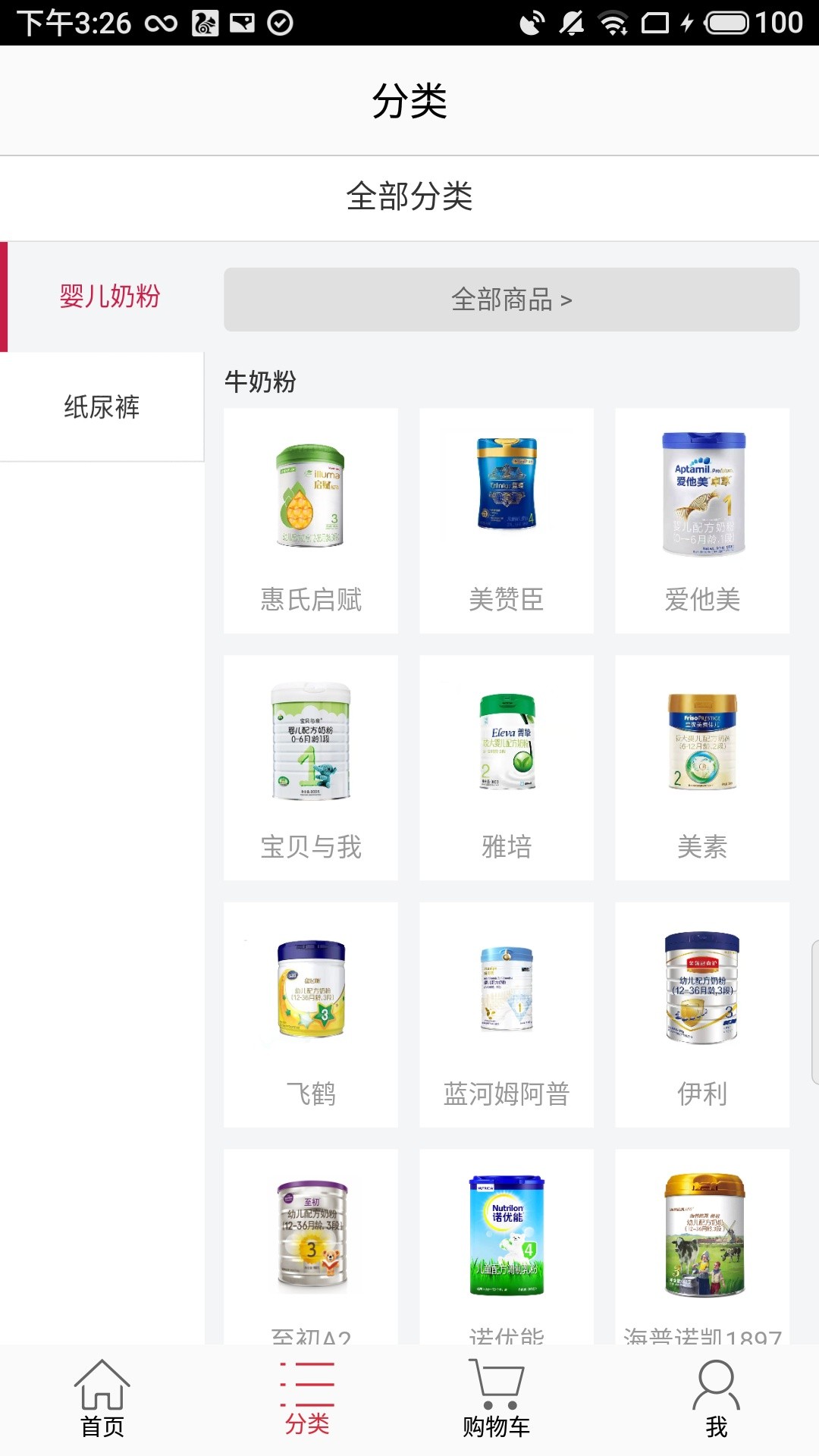Select the 宝贝与我 brand tile
This screenshot has width=819, height=1456.
click(x=311, y=768)
